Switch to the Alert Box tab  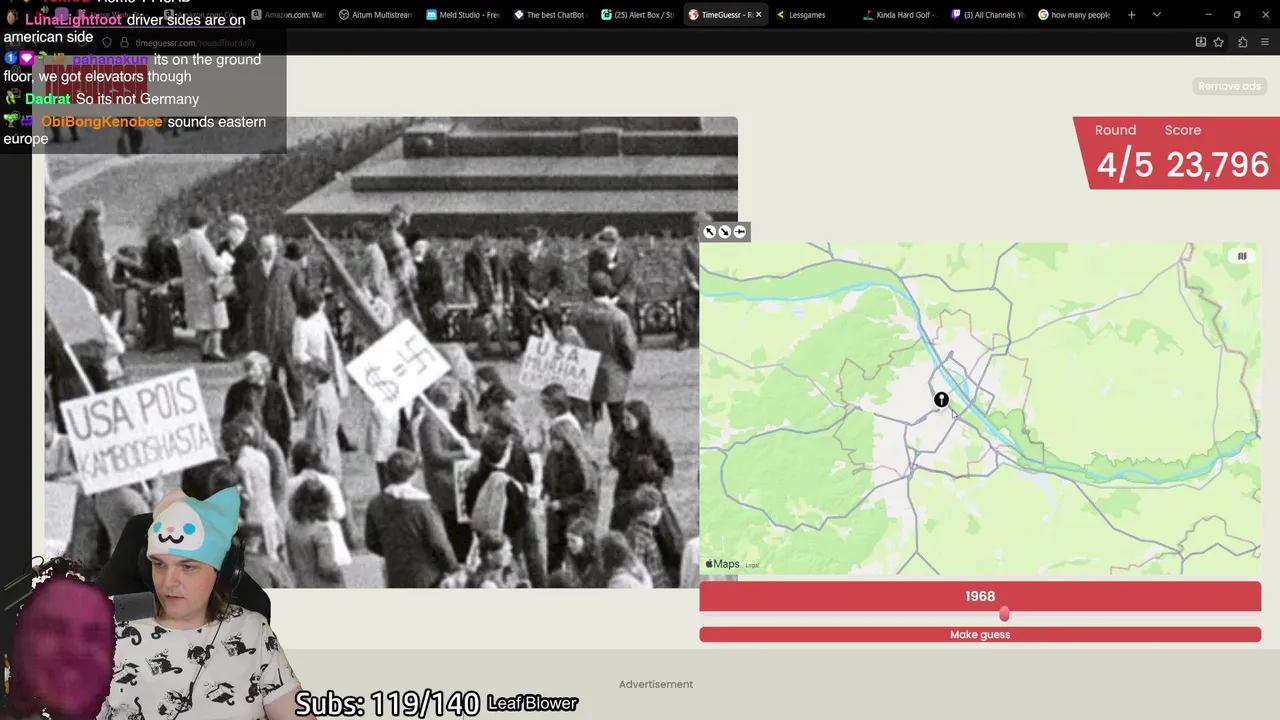click(638, 15)
